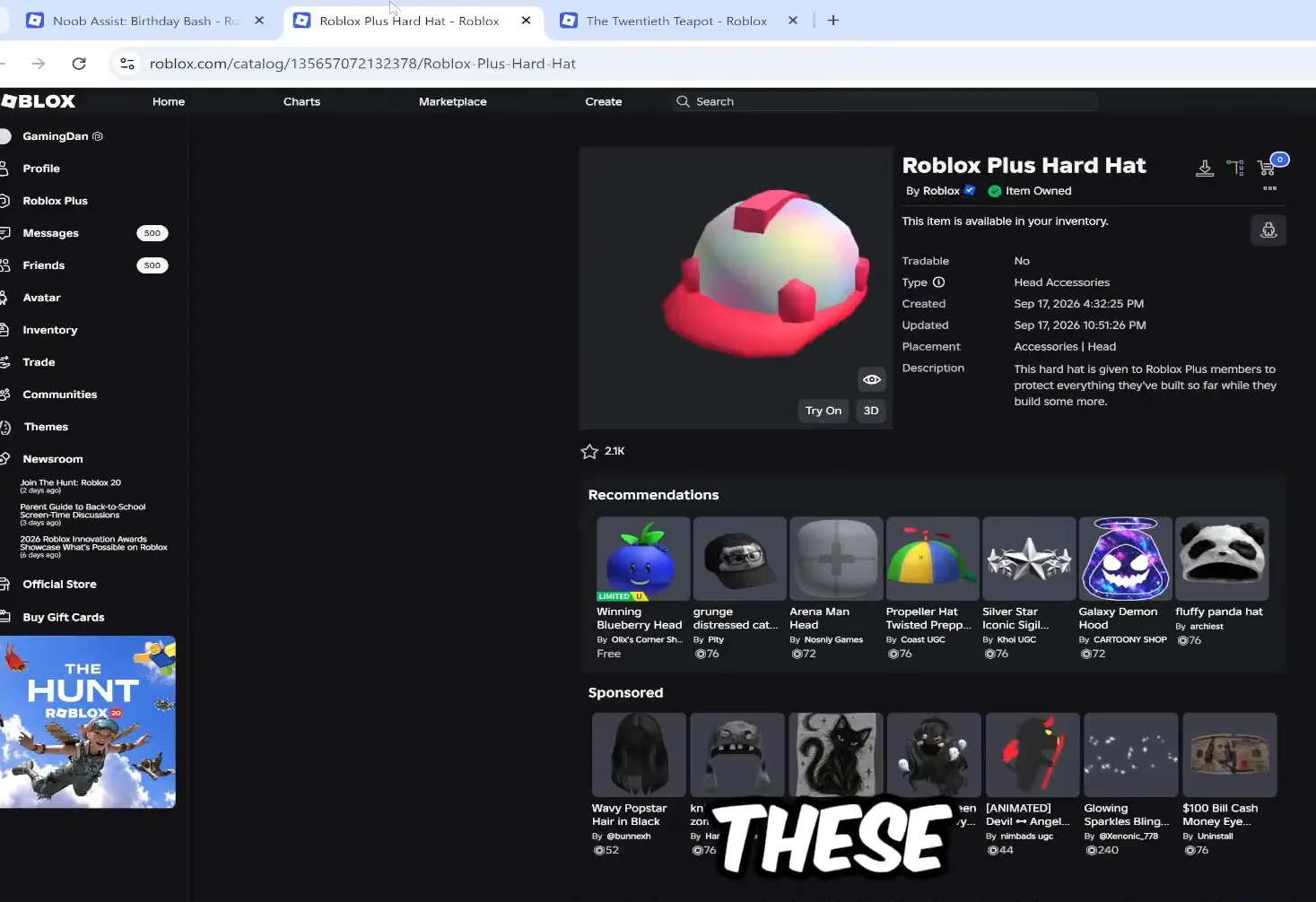This screenshot has height=902, width=1316.
Task: Click The Hunt Roblox promo banner
Action: 88,722
